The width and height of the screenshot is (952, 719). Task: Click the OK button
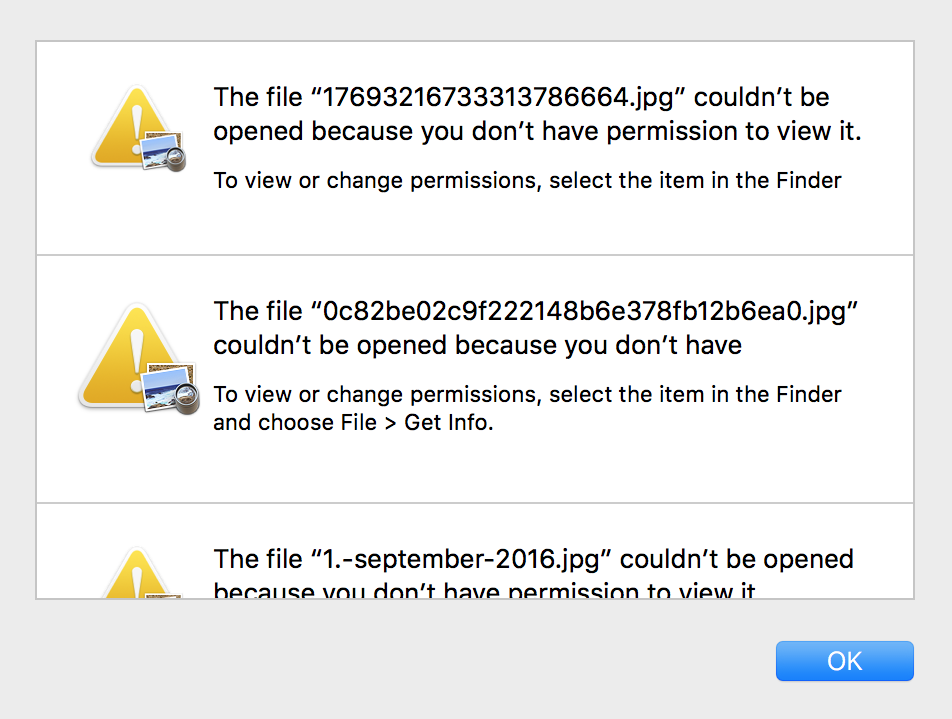pos(844,661)
